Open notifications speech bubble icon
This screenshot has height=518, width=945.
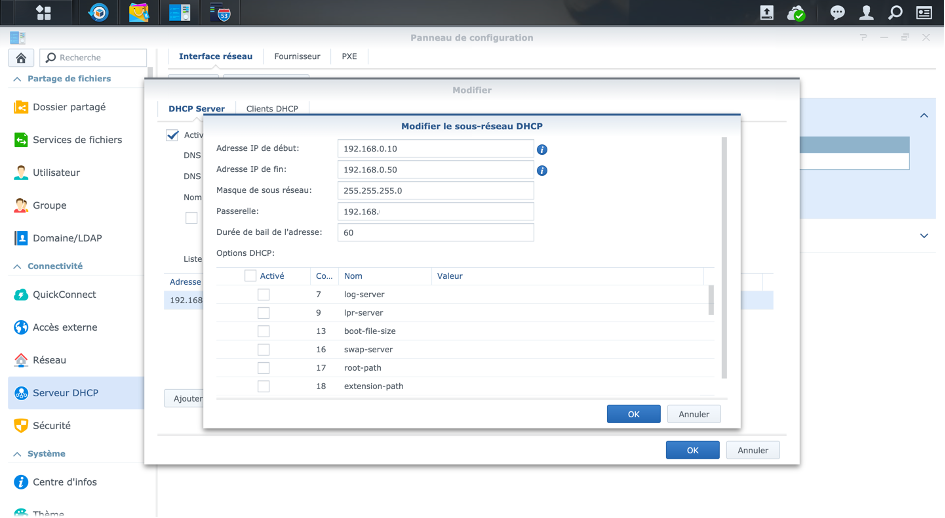pos(838,13)
